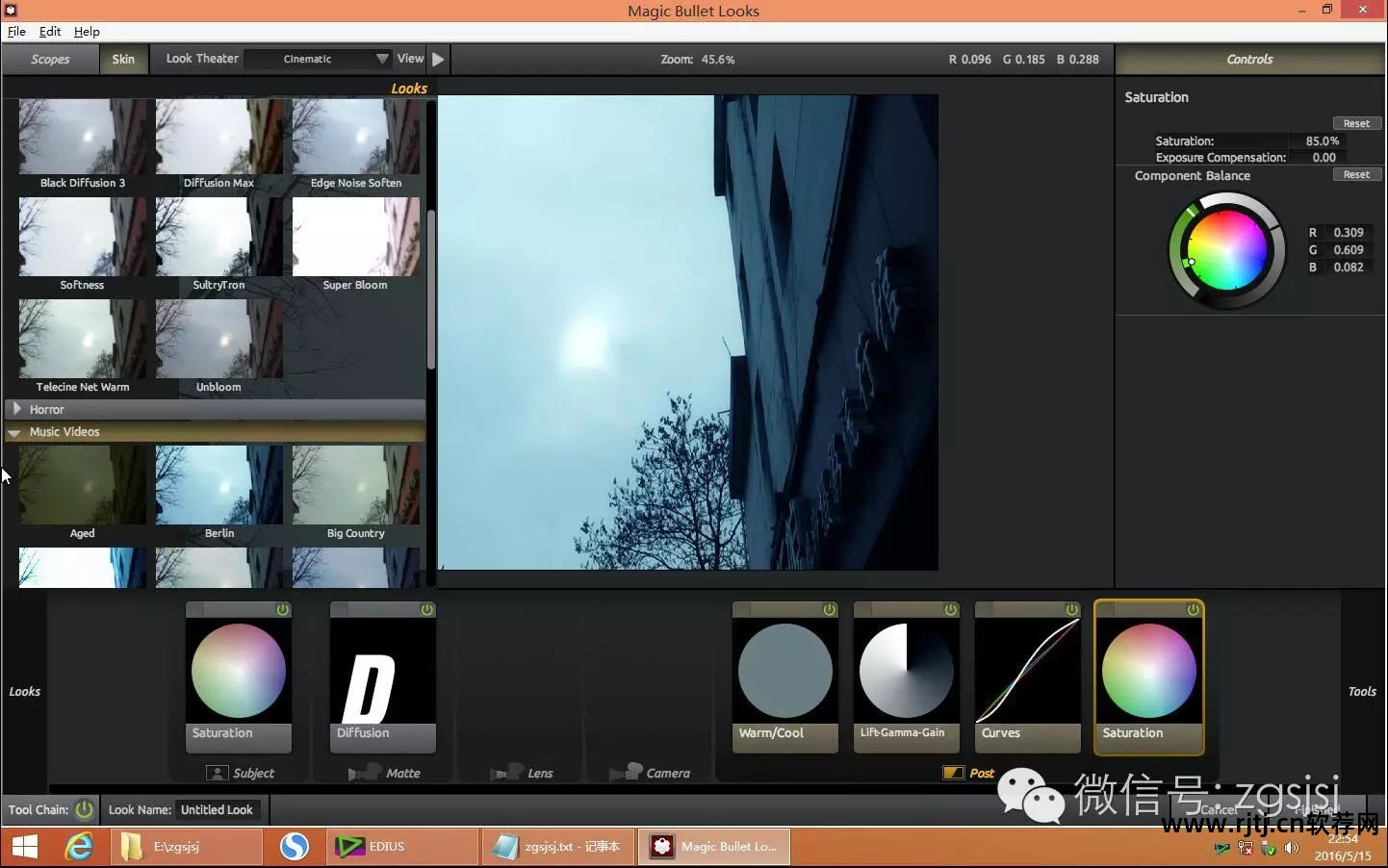Image resolution: width=1388 pixels, height=868 pixels.
Task: Click the volume icon in system tray
Action: coord(1292,848)
